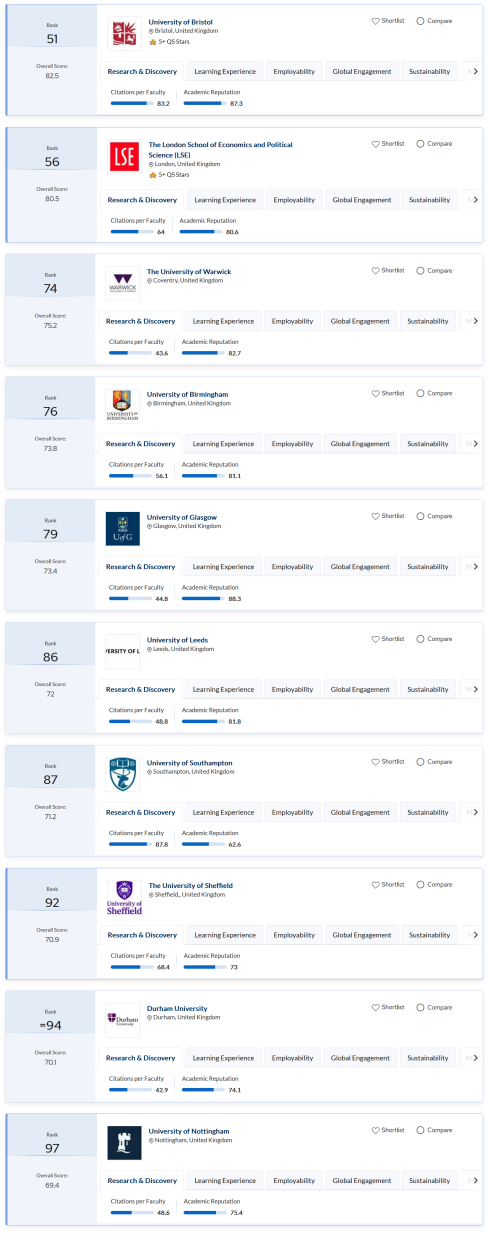Shortlist University of Bristol with heart icon
The width and height of the screenshot is (488, 1234).
pos(376,21)
